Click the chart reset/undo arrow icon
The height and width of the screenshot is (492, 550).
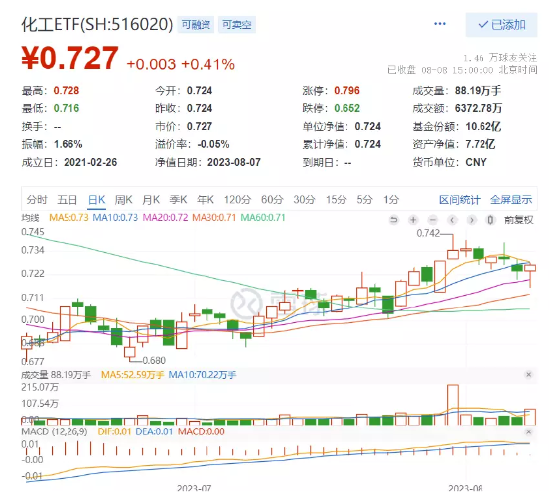394,220
